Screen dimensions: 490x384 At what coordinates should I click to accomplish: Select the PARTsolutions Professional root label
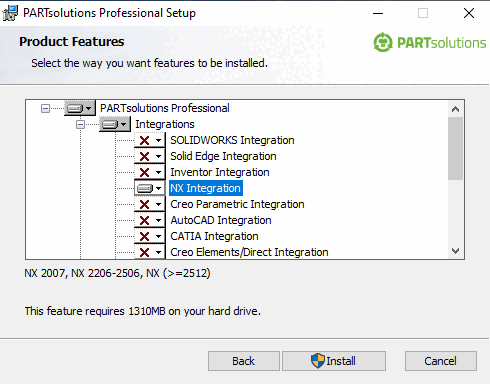click(165, 108)
